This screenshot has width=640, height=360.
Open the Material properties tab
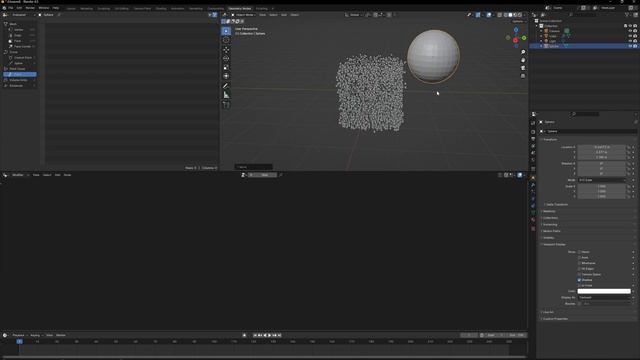(x=533, y=220)
